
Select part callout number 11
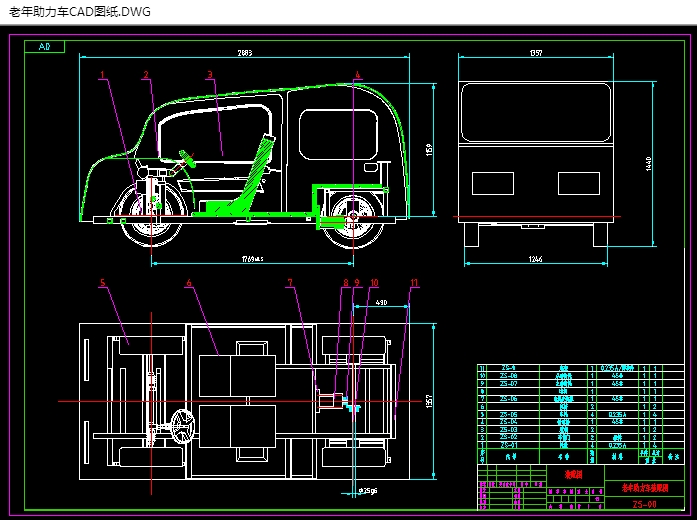click(412, 283)
